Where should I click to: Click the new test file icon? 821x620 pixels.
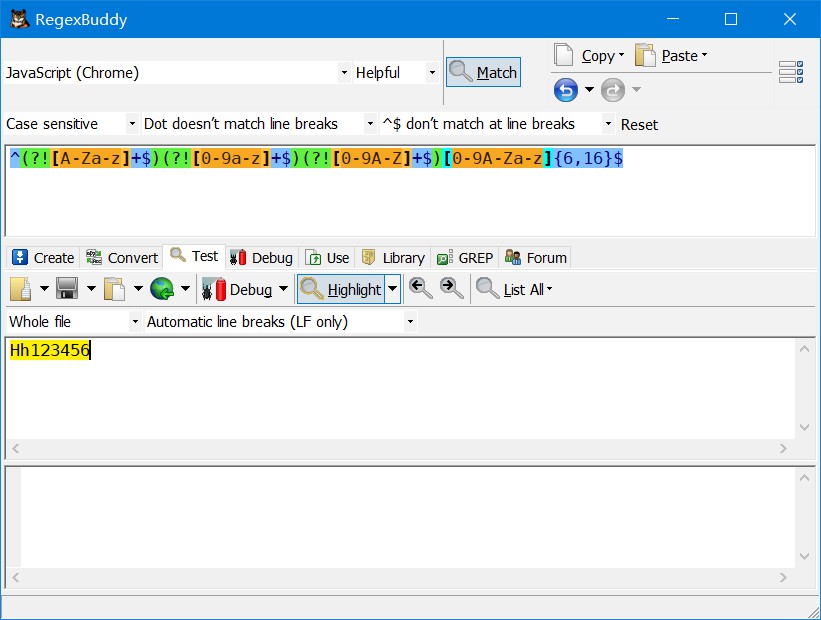coord(21,289)
